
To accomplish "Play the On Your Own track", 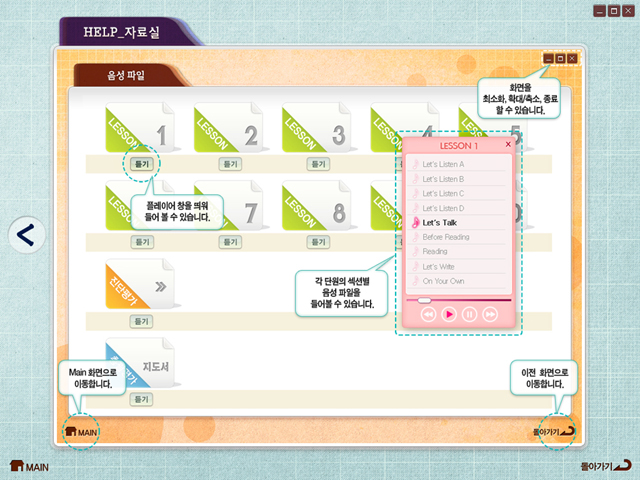I will (443, 281).
